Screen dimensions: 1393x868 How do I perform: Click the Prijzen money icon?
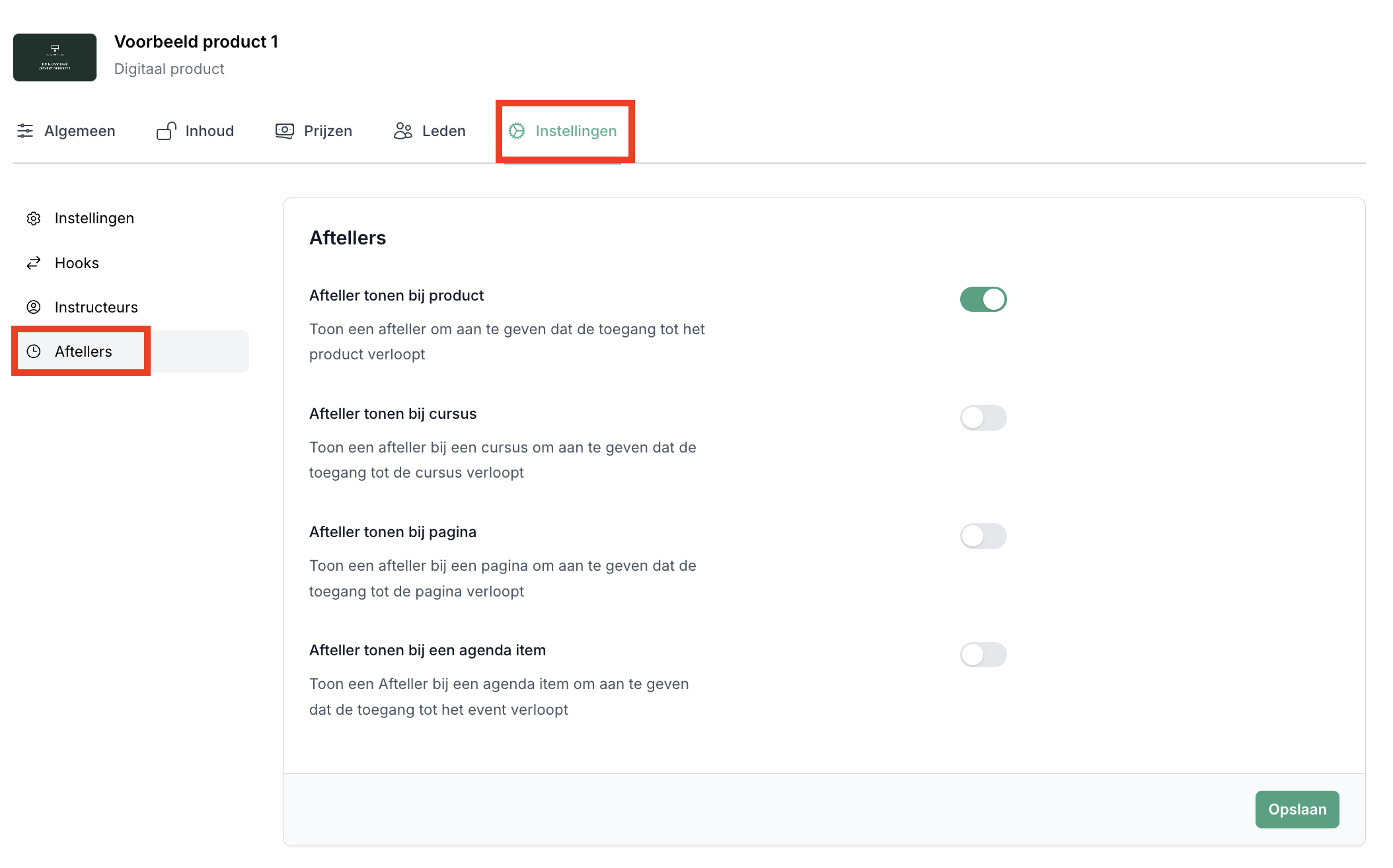(284, 131)
